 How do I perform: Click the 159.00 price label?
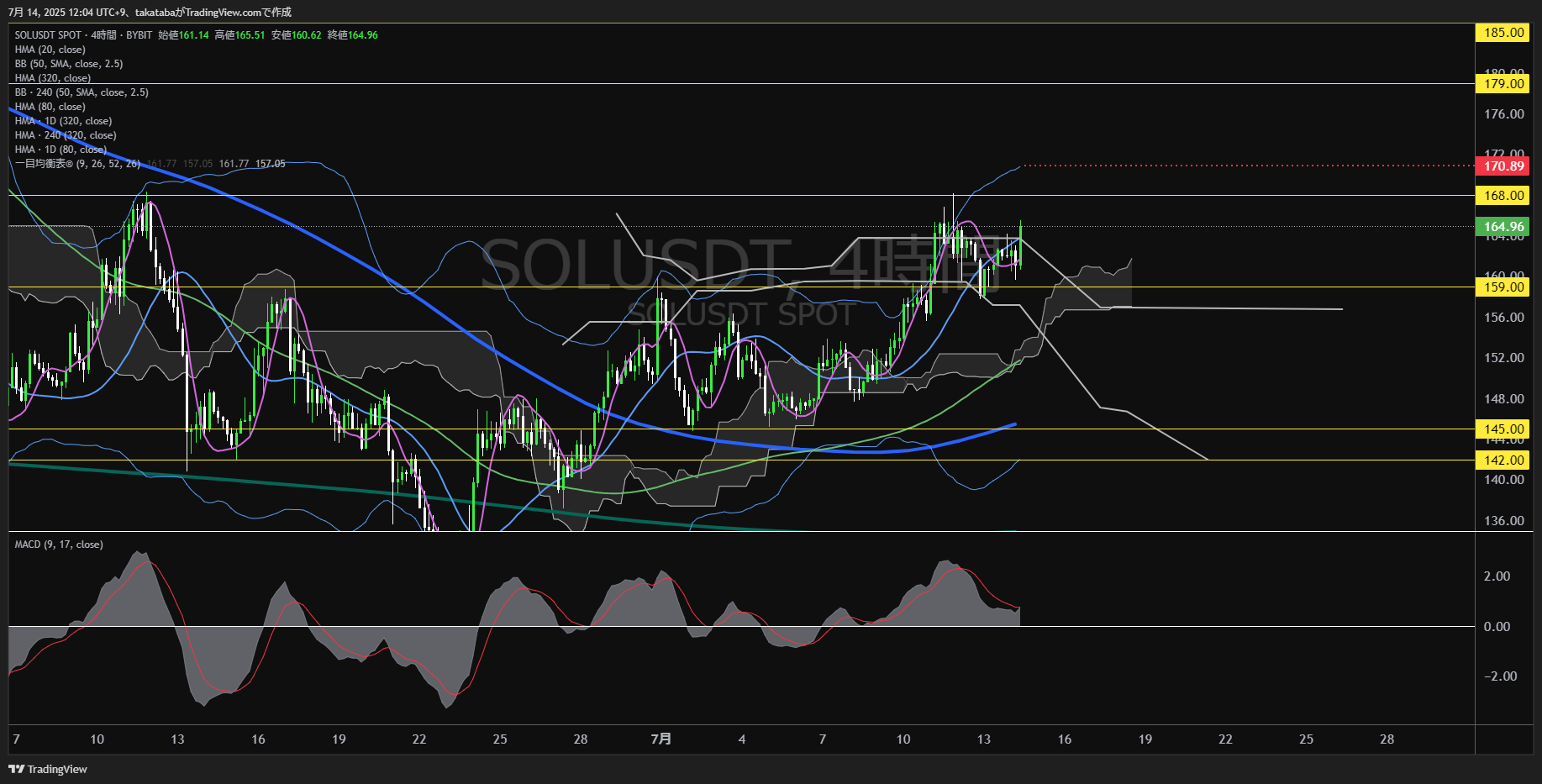pyautogui.click(x=1503, y=287)
